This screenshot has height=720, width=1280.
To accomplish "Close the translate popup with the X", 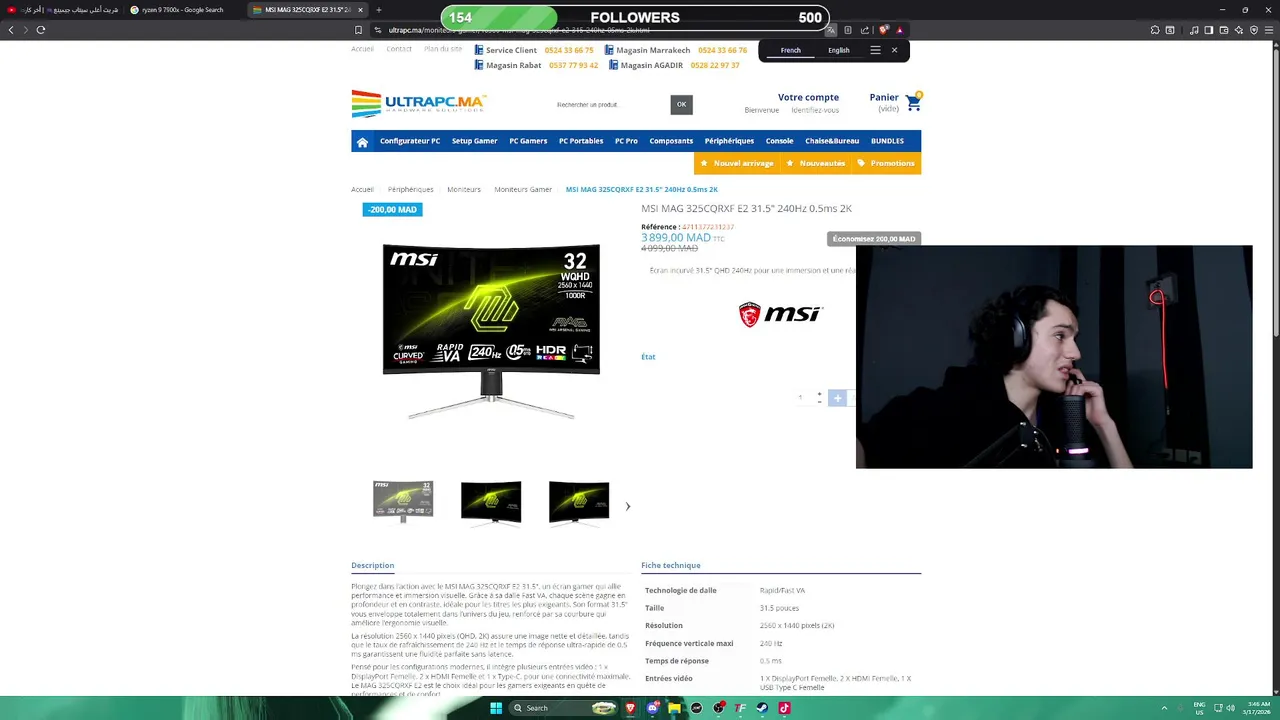I will [894, 50].
